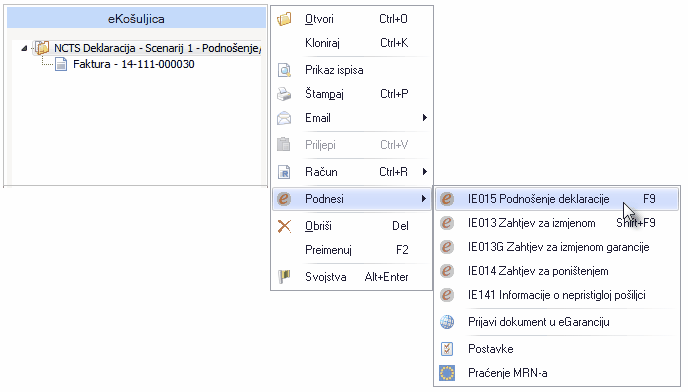Click the Štampaj printer icon
The height and width of the screenshot is (392, 688).
click(284, 94)
